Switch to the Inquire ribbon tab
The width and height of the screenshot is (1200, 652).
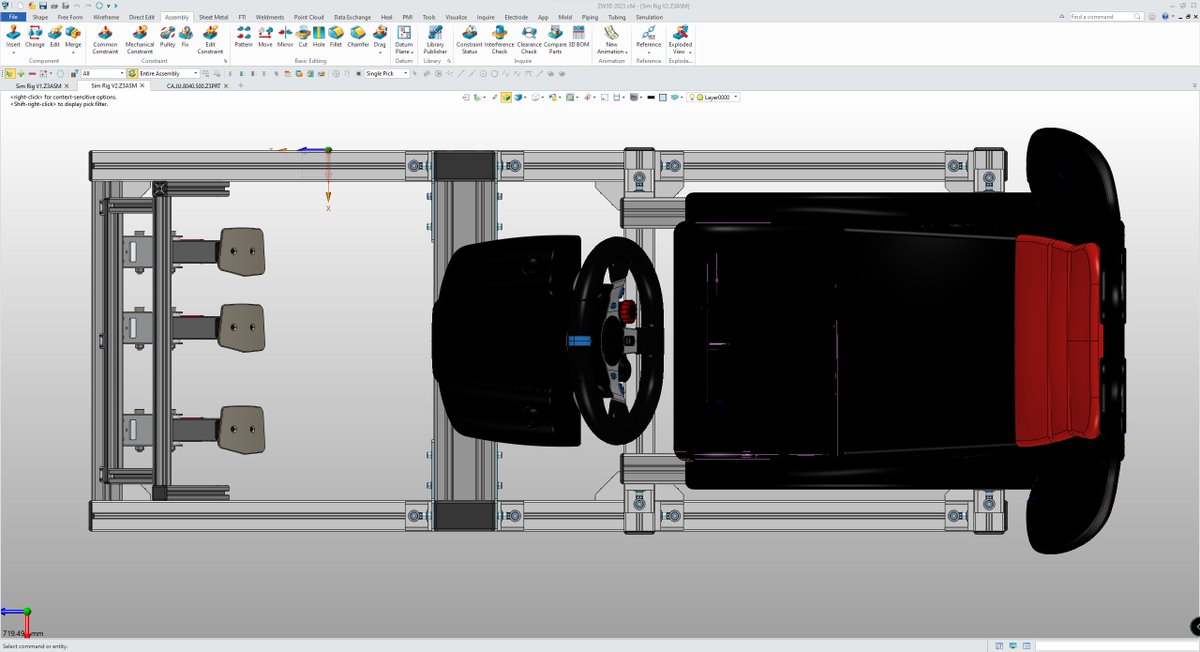tap(485, 17)
